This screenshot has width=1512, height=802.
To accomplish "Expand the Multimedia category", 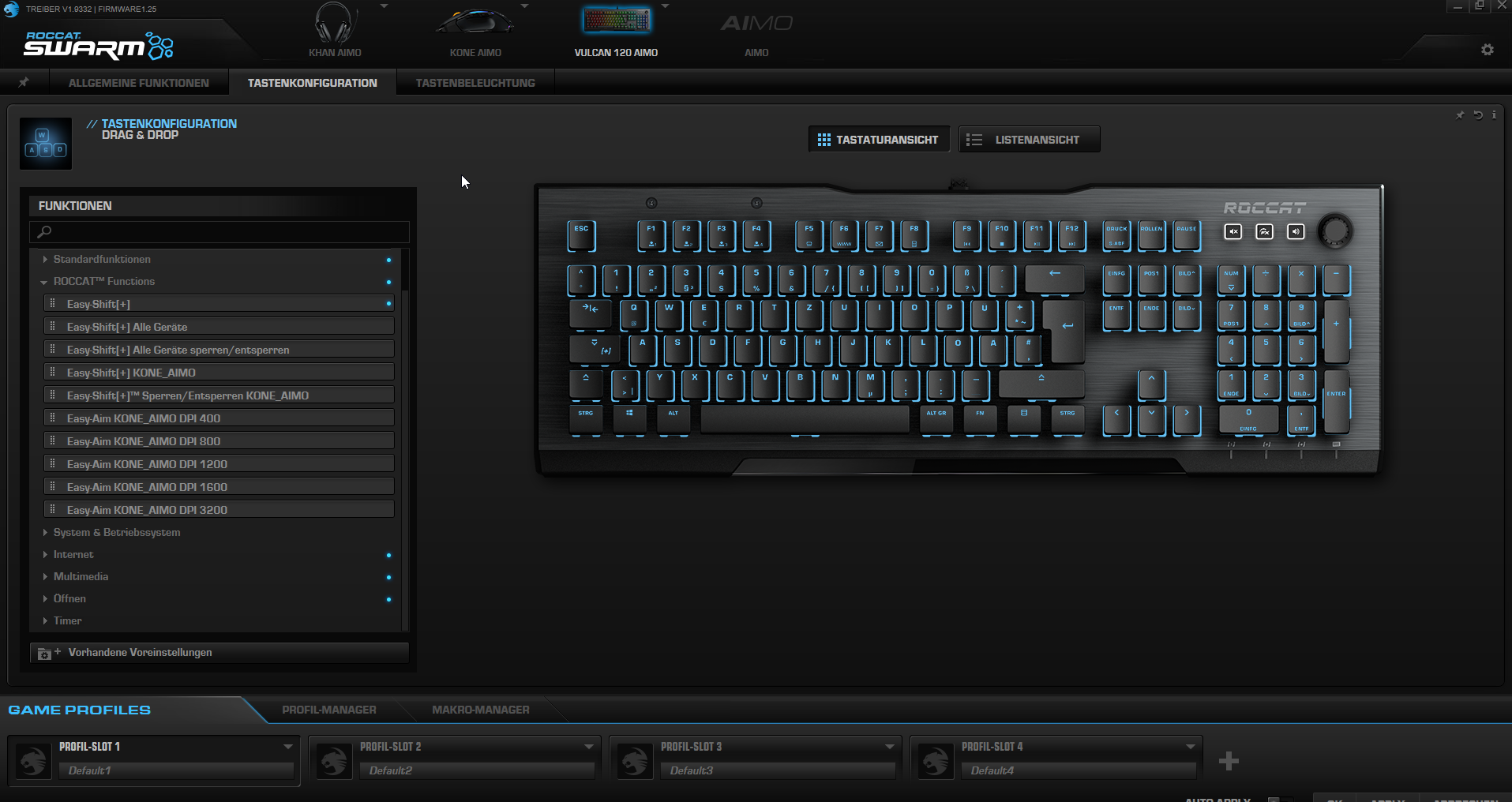I will pyautogui.click(x=45, y=577).
